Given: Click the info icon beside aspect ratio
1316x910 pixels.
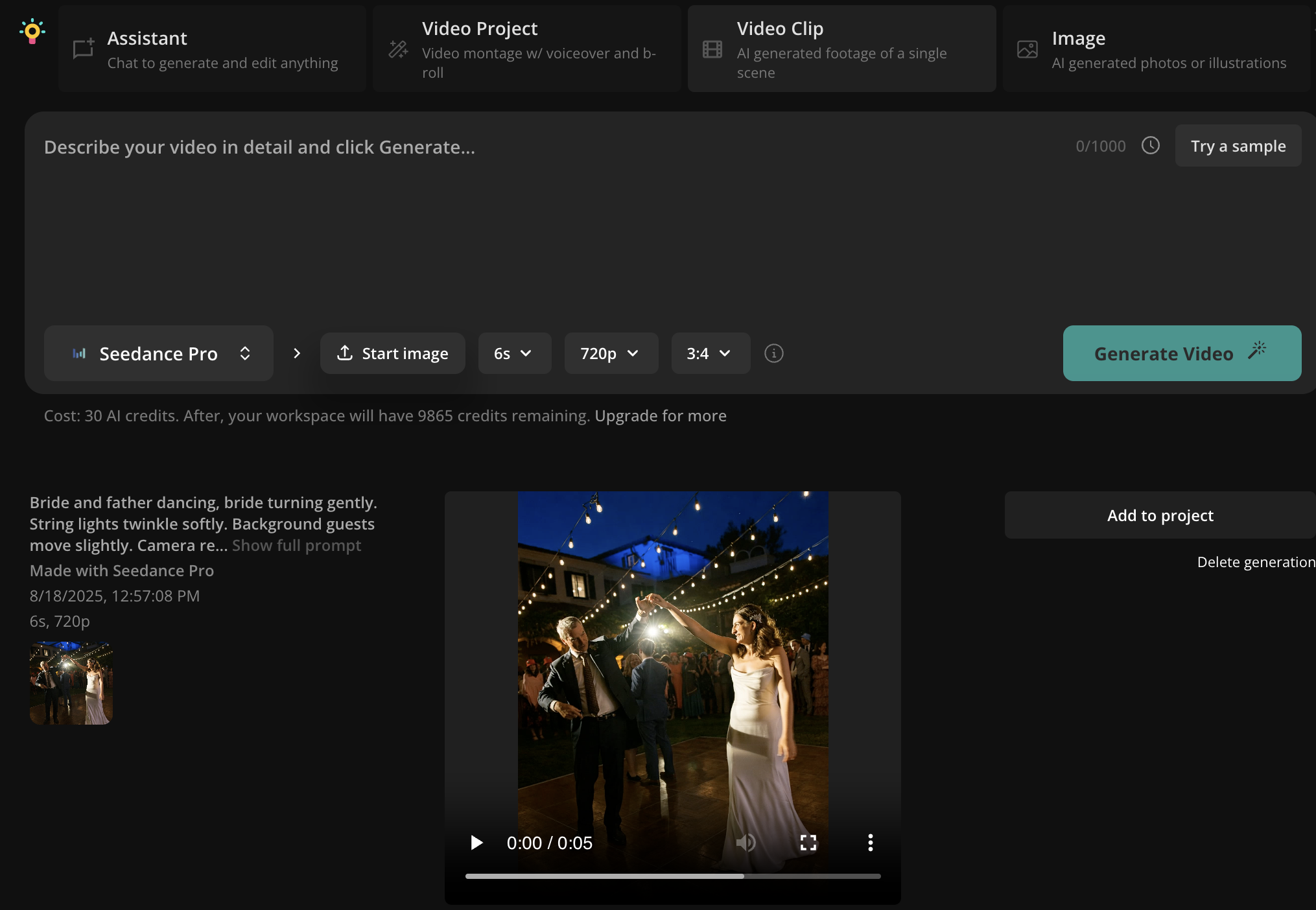Looking at the screenshot, I should pyautogui.click(x=773, y=353).
